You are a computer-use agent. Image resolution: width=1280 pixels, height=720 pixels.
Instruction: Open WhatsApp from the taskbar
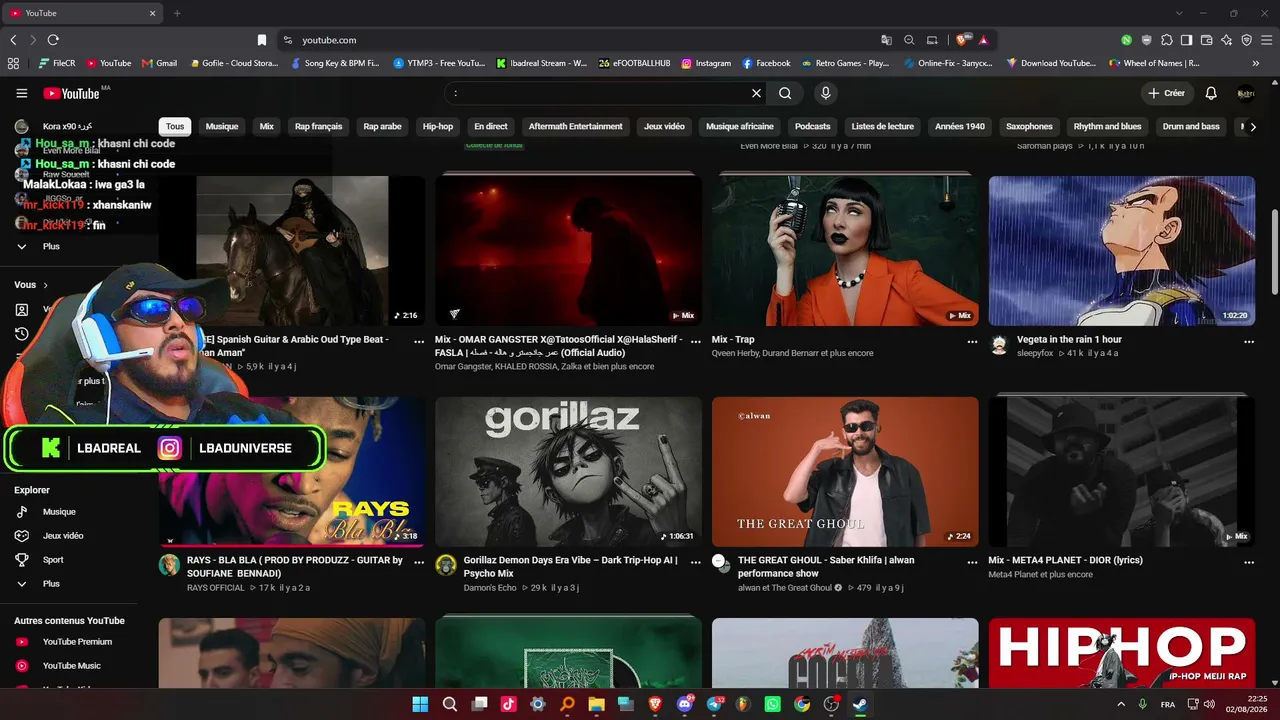coord(772,704)
